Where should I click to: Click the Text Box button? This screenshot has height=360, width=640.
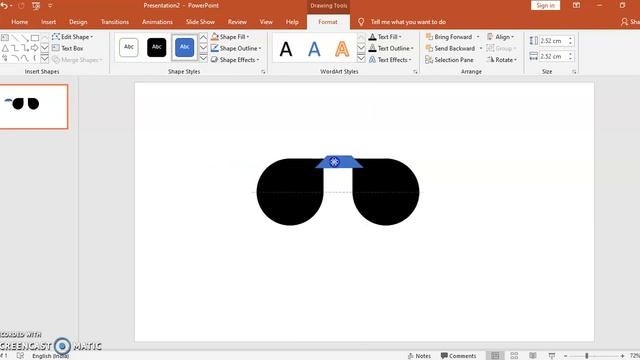(x=68, y=48)
